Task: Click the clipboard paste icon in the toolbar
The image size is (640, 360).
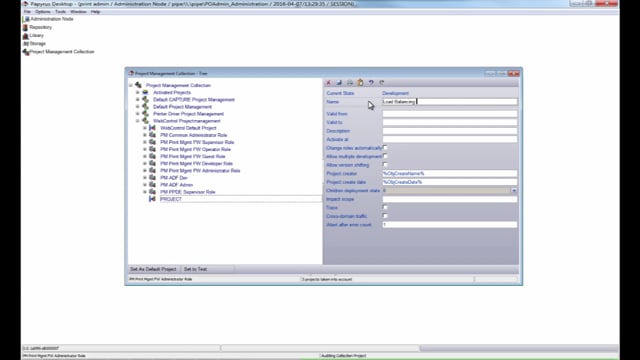Action: tap(360, 82)
